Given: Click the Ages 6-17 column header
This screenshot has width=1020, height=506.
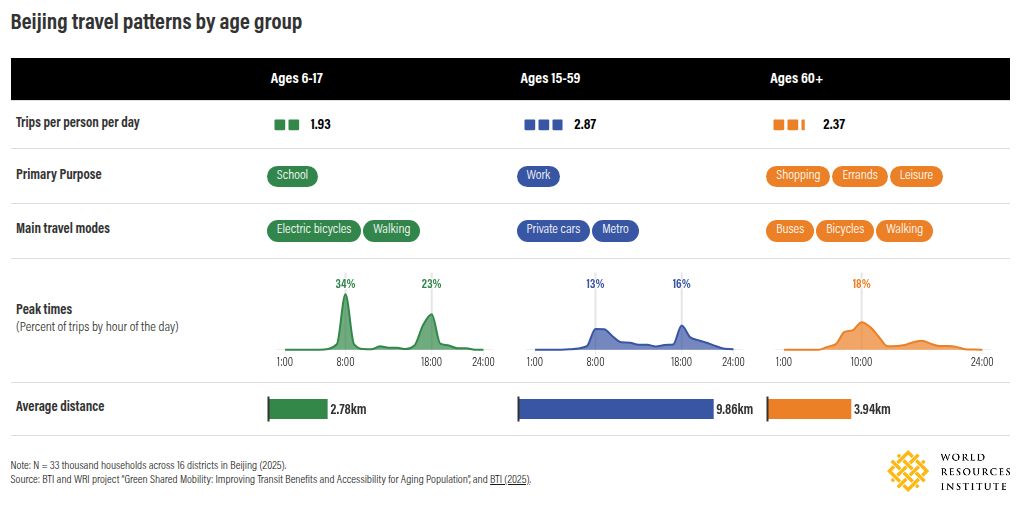Looking at the screenshot, I should click(x=297, y=79).
